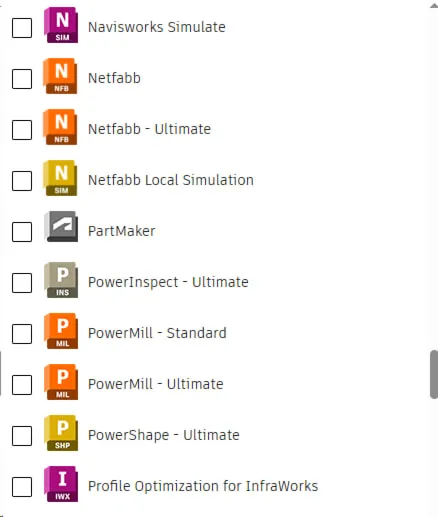Click the scroll up arrow
The height and width of the screenshot is (517, 438).
434,5
